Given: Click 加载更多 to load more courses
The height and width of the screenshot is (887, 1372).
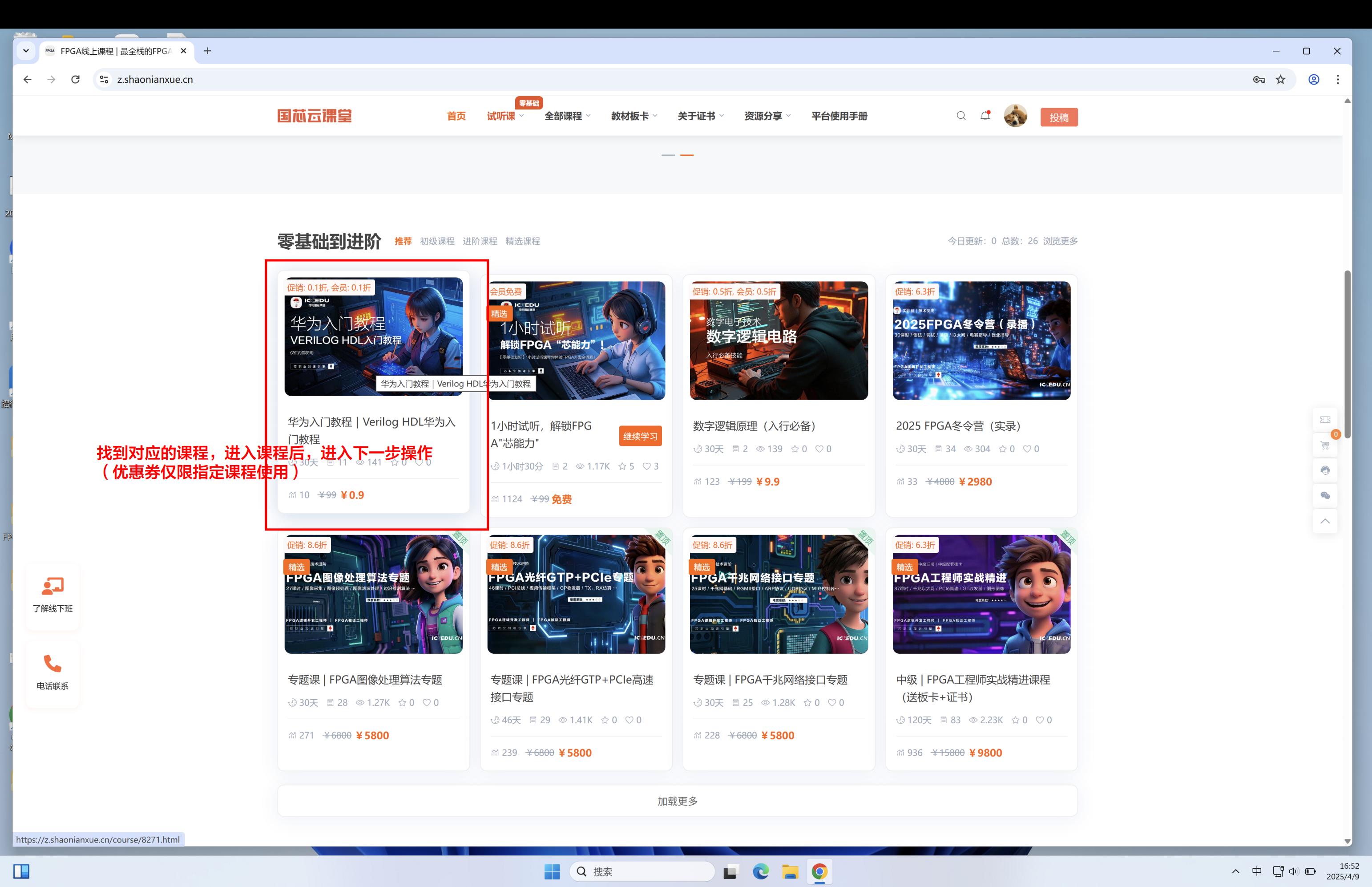Looking at the screenshot, I should 677,801.
